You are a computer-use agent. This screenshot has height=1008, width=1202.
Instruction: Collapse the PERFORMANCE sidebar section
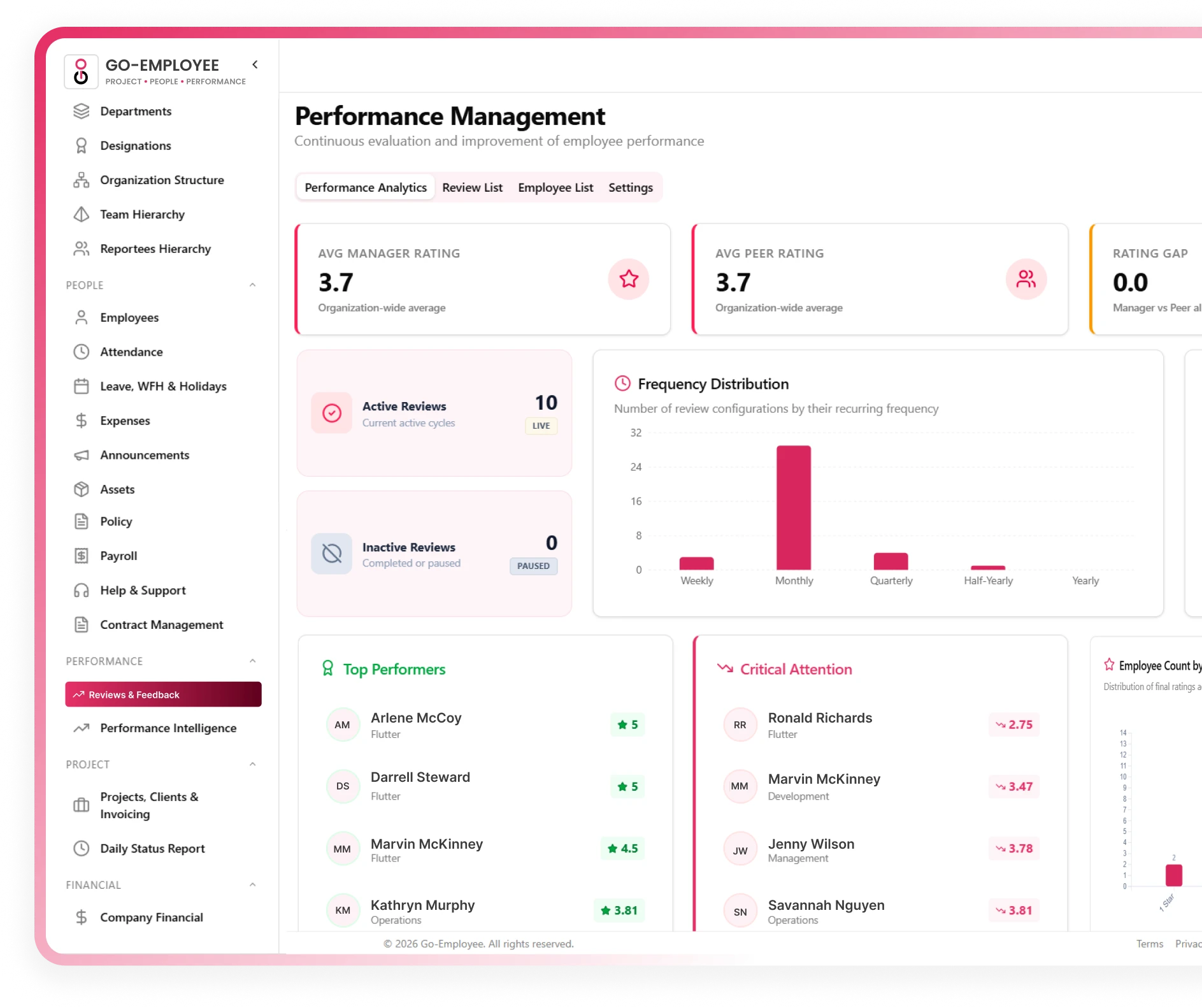tap(252, 661)
